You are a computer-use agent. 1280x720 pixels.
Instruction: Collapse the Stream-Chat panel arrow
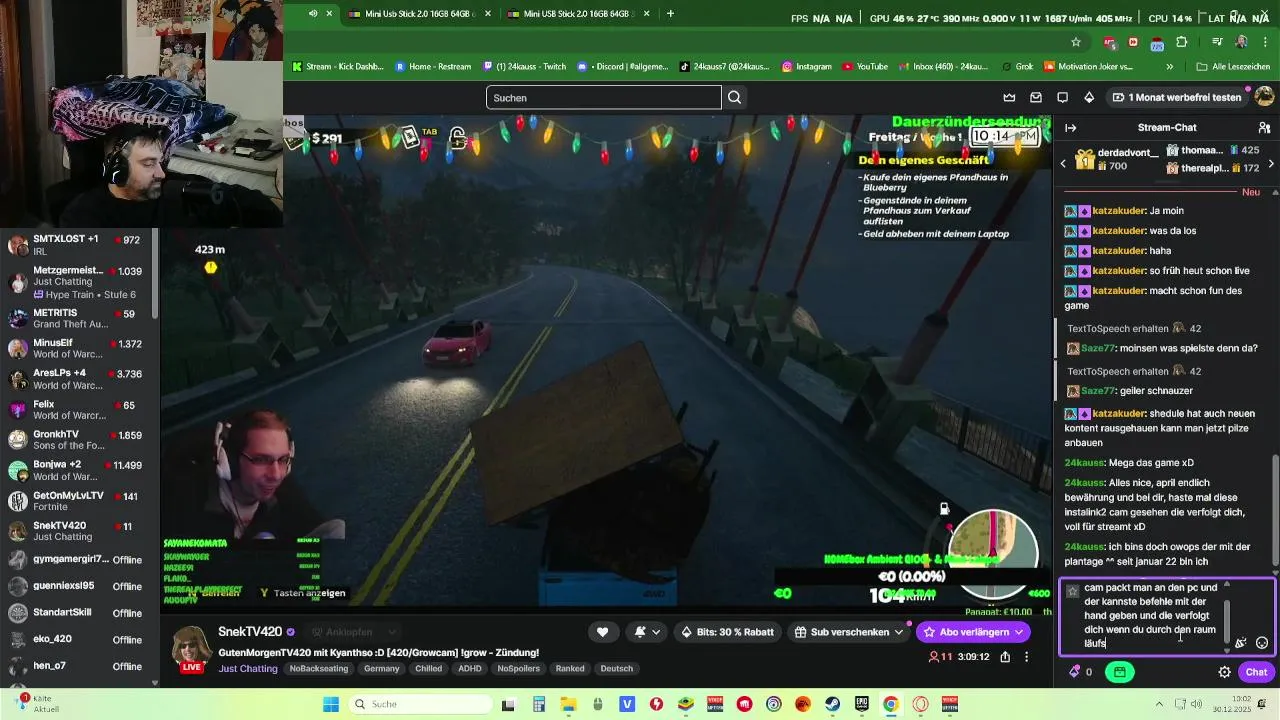pyautogui.click(x=1070, y=127)
